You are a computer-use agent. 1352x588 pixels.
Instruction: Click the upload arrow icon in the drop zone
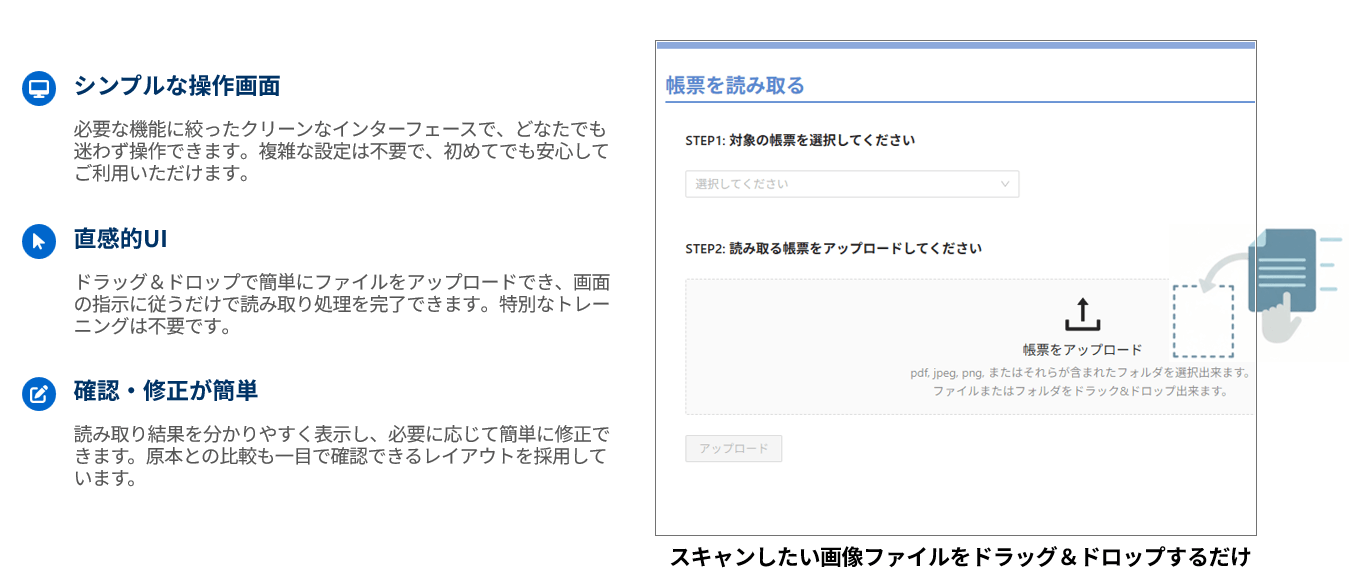click(1082, 315)
